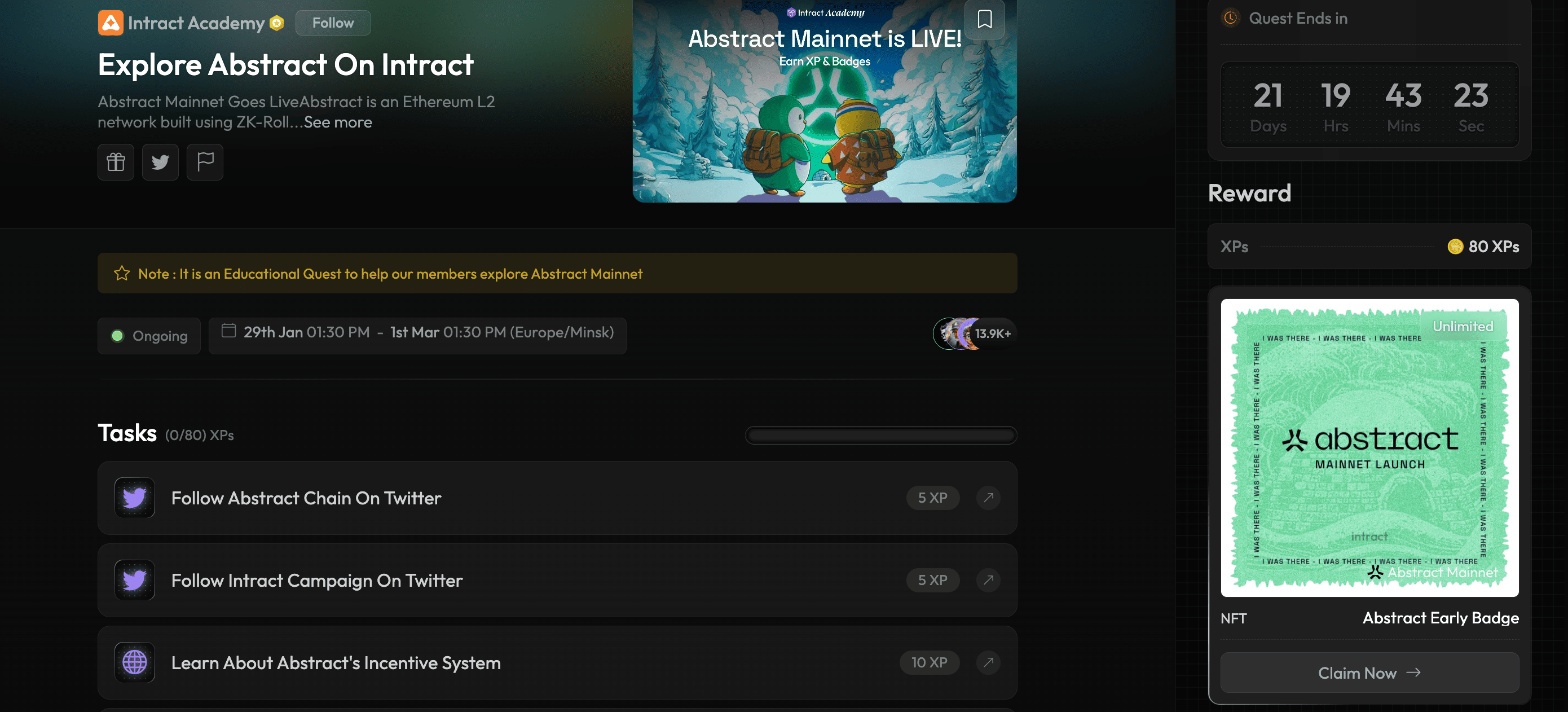Open the Intract Academy profile link
Viewport: 1568px width, 712px height.
click(196, 23)
